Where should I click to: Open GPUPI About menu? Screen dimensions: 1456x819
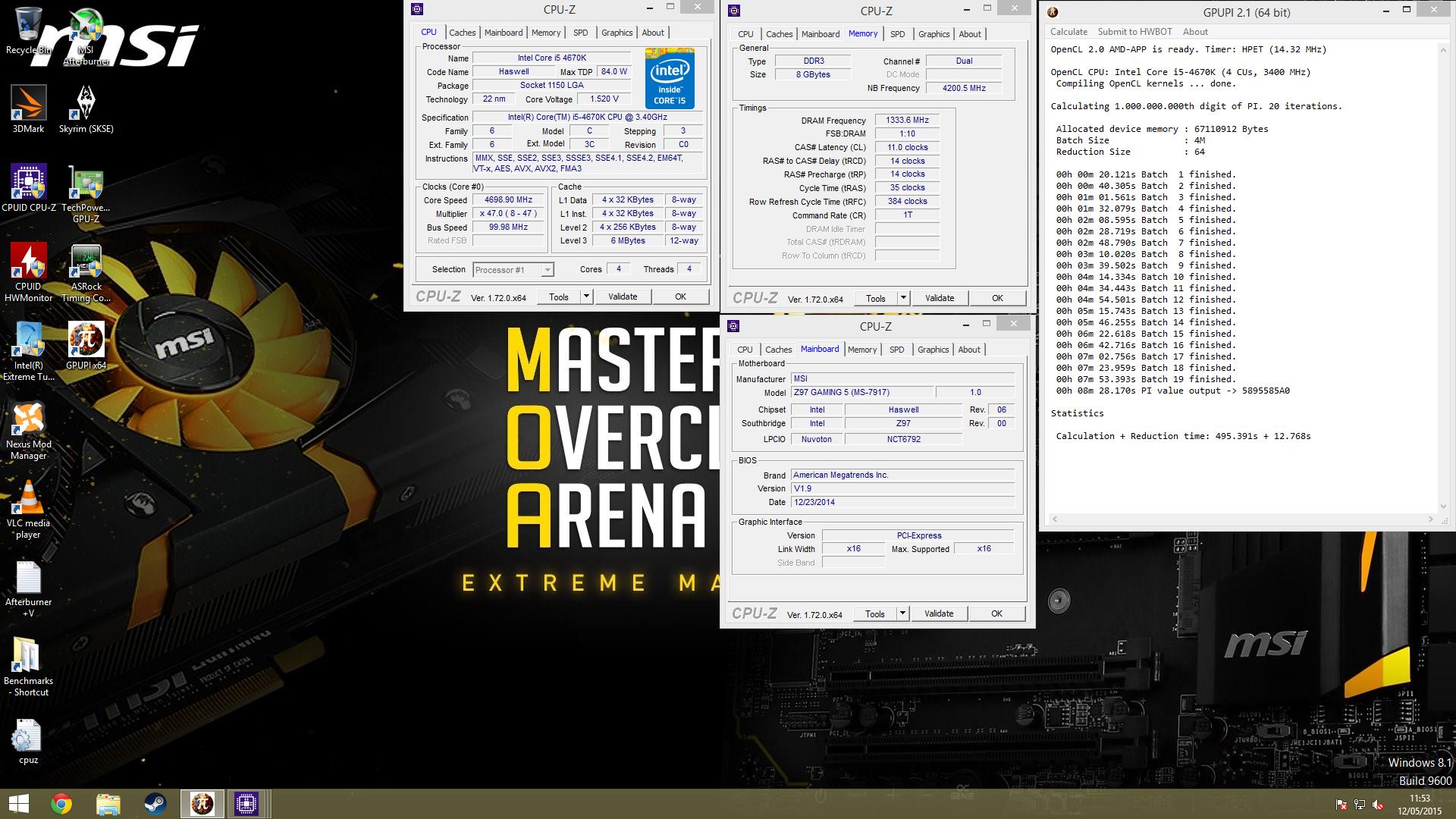1195,32
